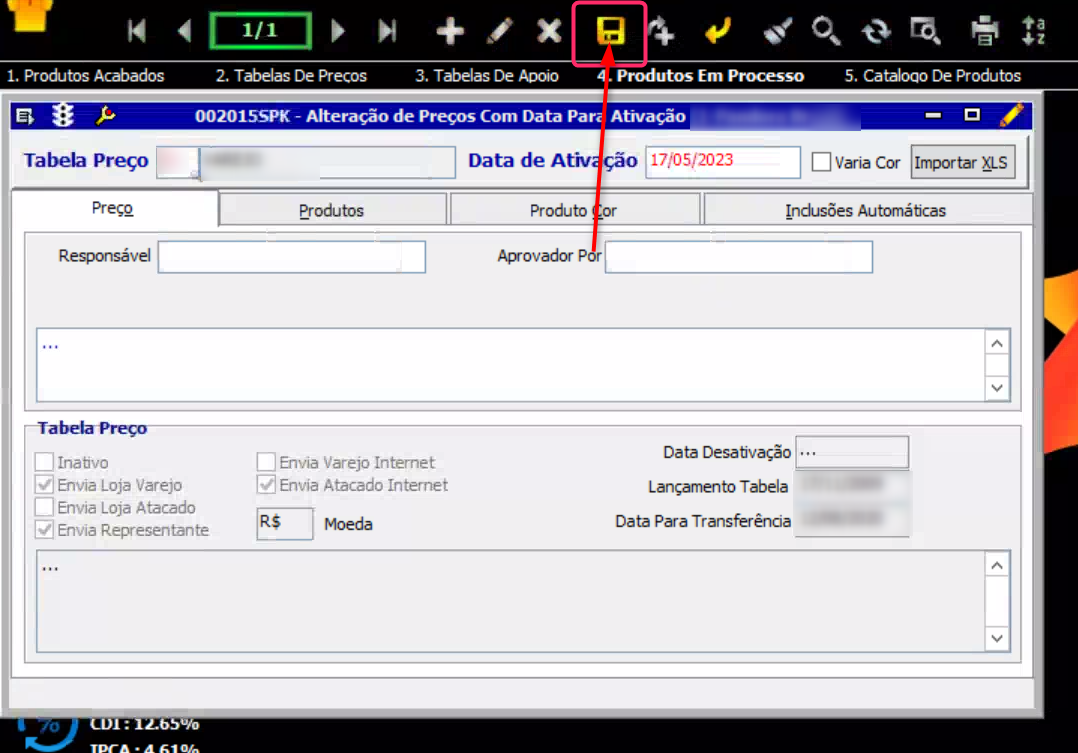
Task: Sort A to Z icon
Action: click(x=1033, y=31)
